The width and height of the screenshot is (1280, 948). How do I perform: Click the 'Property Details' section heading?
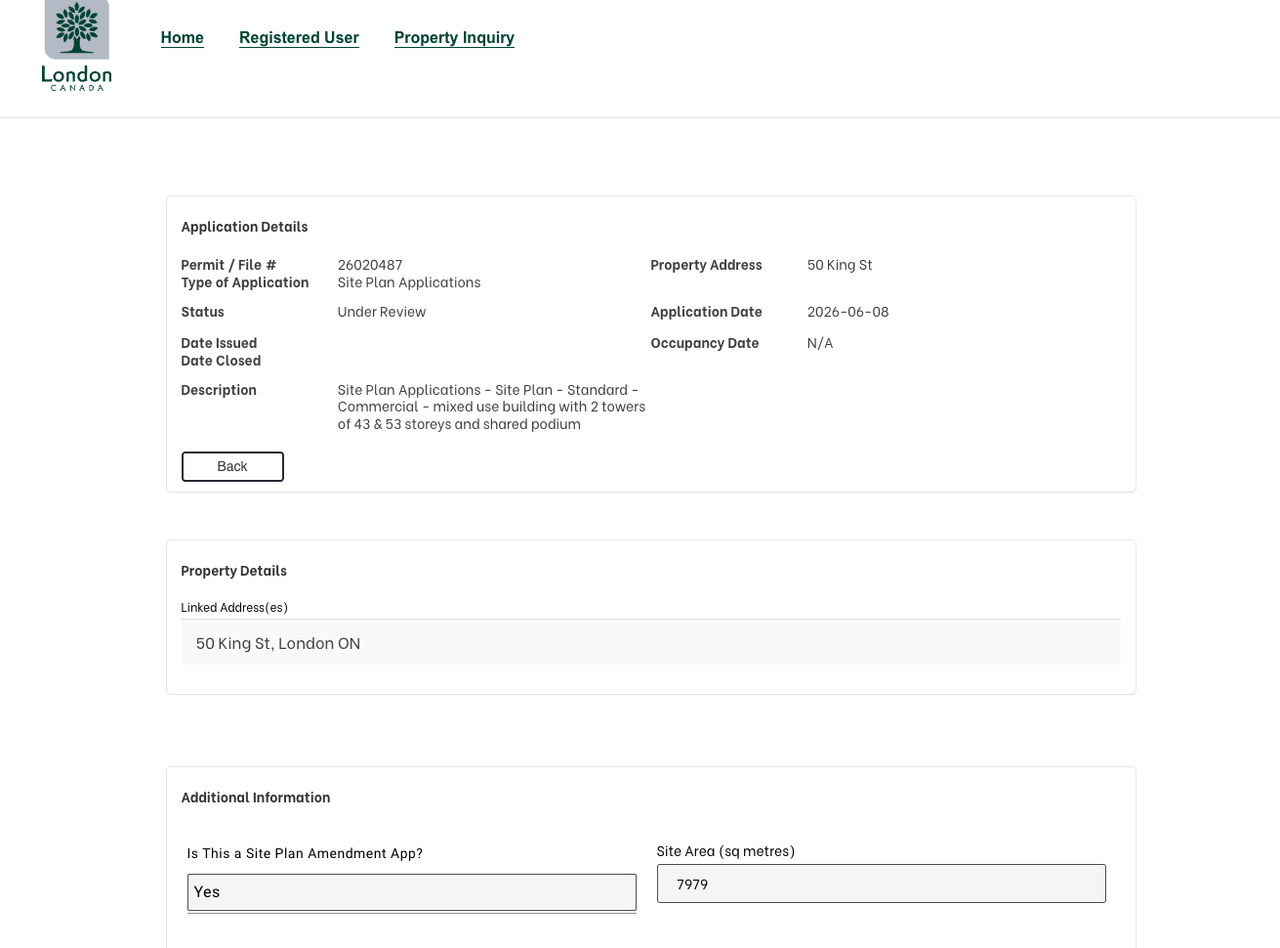click(234, 571)
